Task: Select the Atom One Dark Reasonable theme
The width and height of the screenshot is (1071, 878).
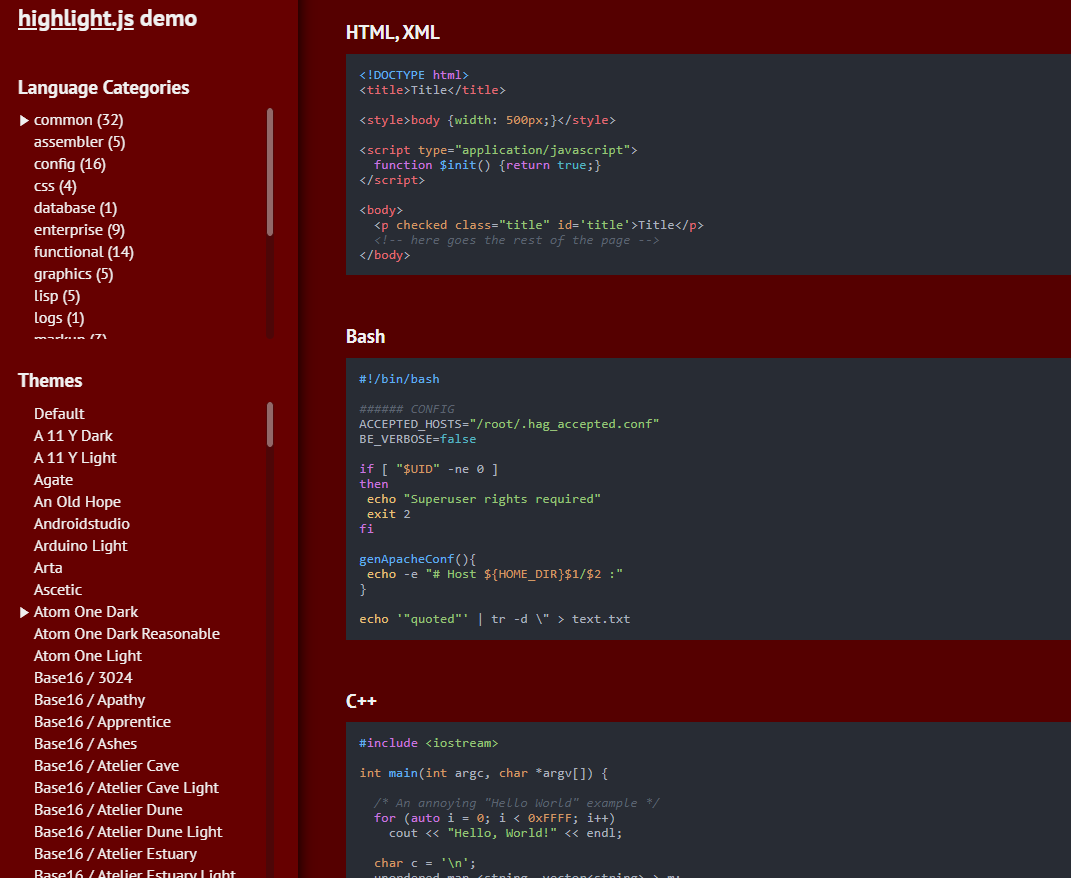Action: pos(127,634)
